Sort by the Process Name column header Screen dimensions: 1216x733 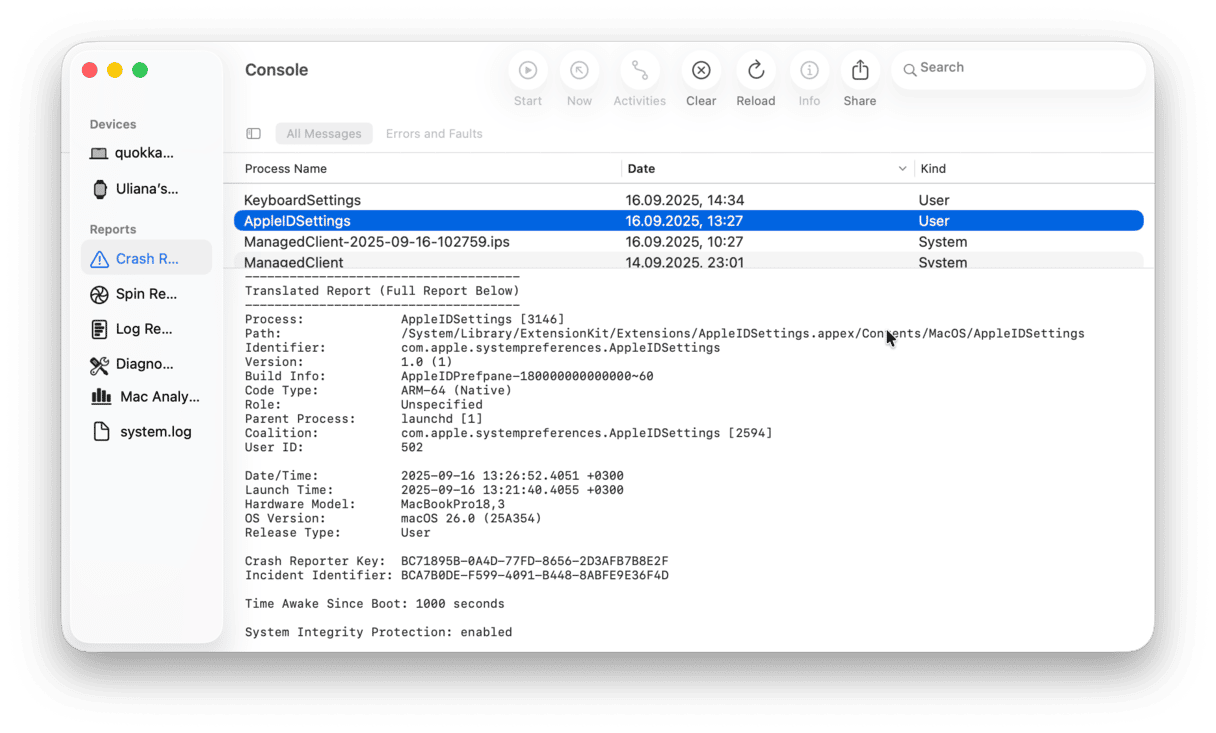pos(286,169)
